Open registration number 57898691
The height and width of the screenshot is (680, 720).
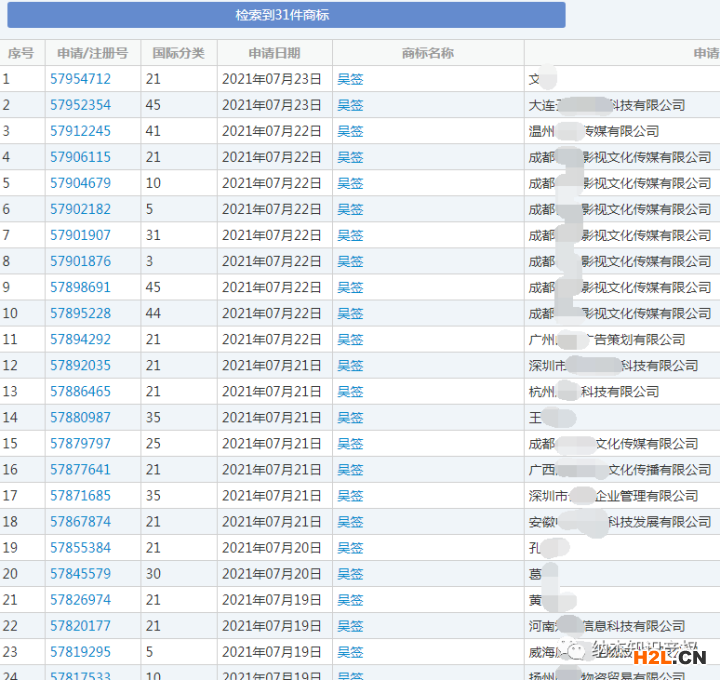(80, 287)
